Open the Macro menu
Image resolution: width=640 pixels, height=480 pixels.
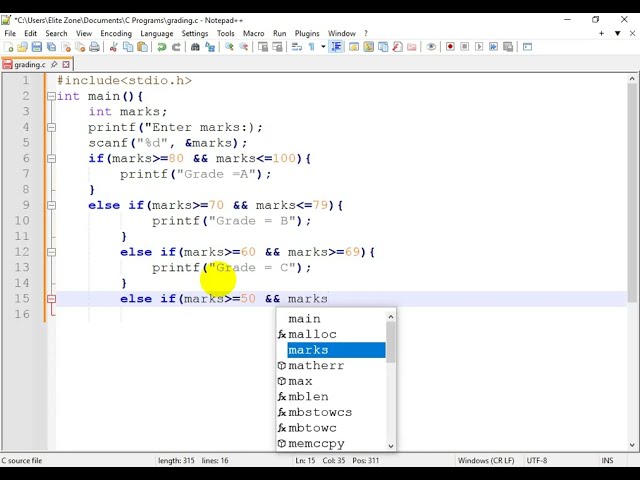tap(253, 33)
